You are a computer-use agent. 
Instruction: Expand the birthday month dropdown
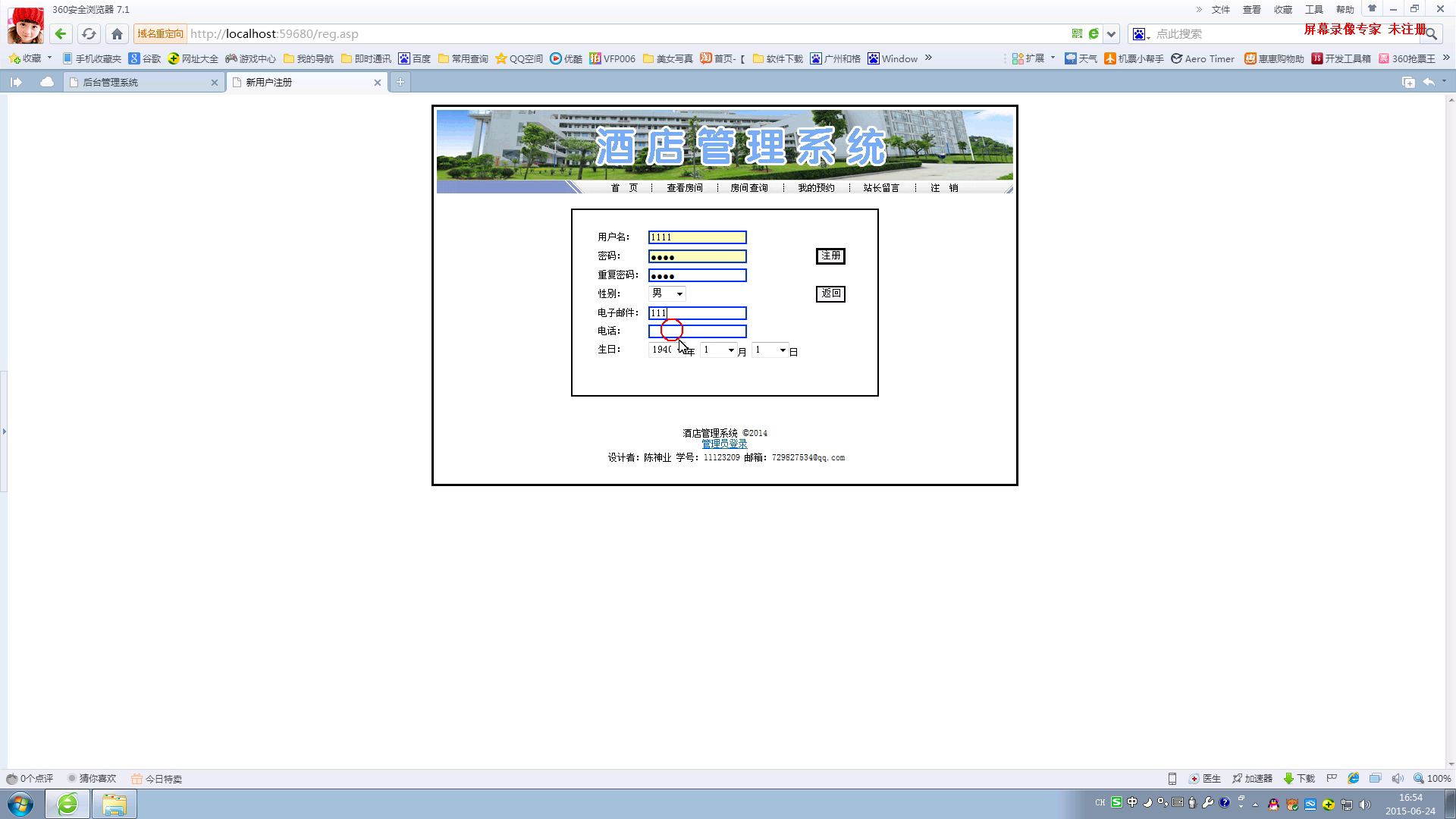pyautogui.click(x=718, y=350)
